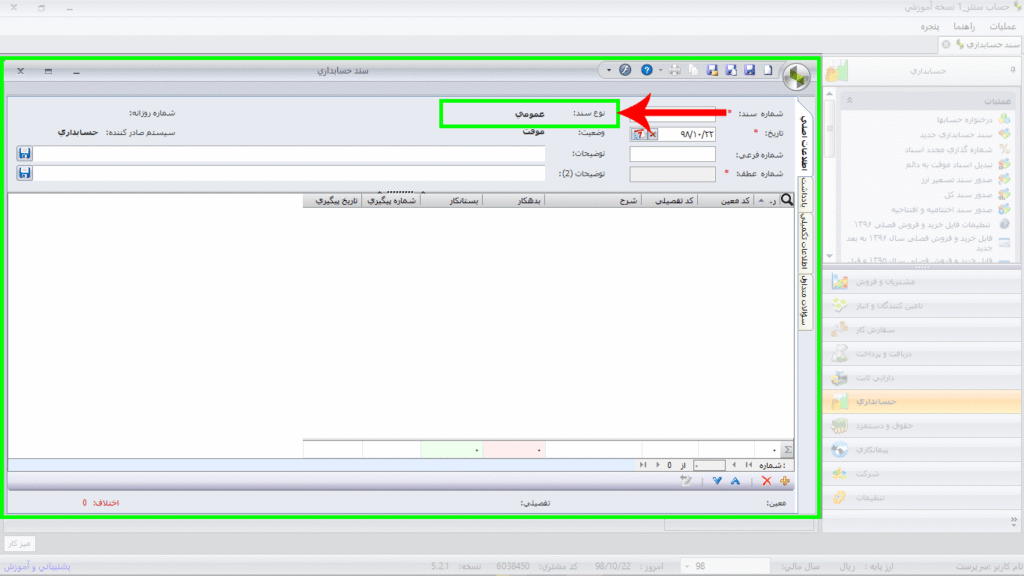Select مشتریان و فروش module
Viewport: 1024px width, 576px height.
[921, 281]
